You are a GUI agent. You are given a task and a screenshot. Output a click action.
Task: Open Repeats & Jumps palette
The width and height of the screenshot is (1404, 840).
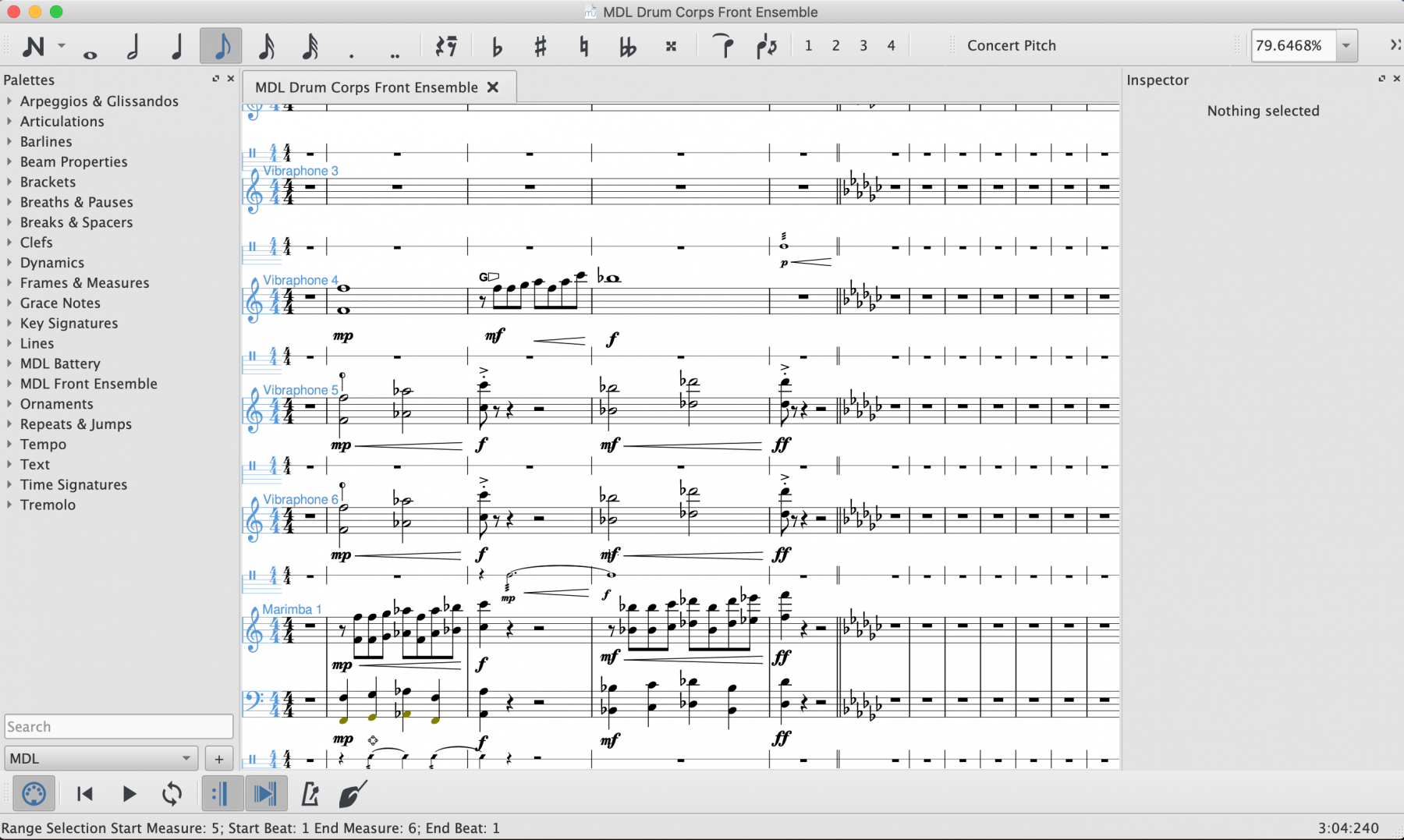(x=76, y=424)
